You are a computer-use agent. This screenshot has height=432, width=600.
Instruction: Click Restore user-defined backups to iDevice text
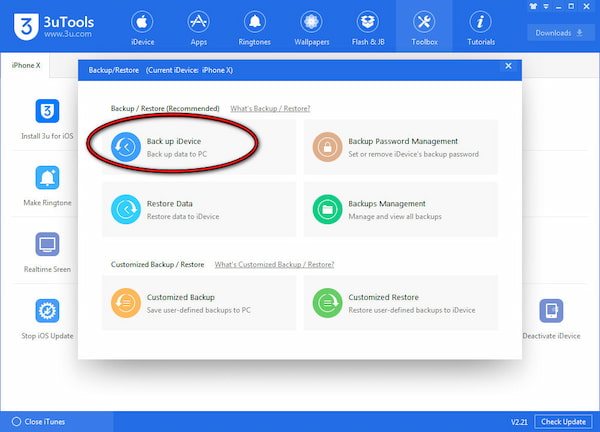click(412, 310)
